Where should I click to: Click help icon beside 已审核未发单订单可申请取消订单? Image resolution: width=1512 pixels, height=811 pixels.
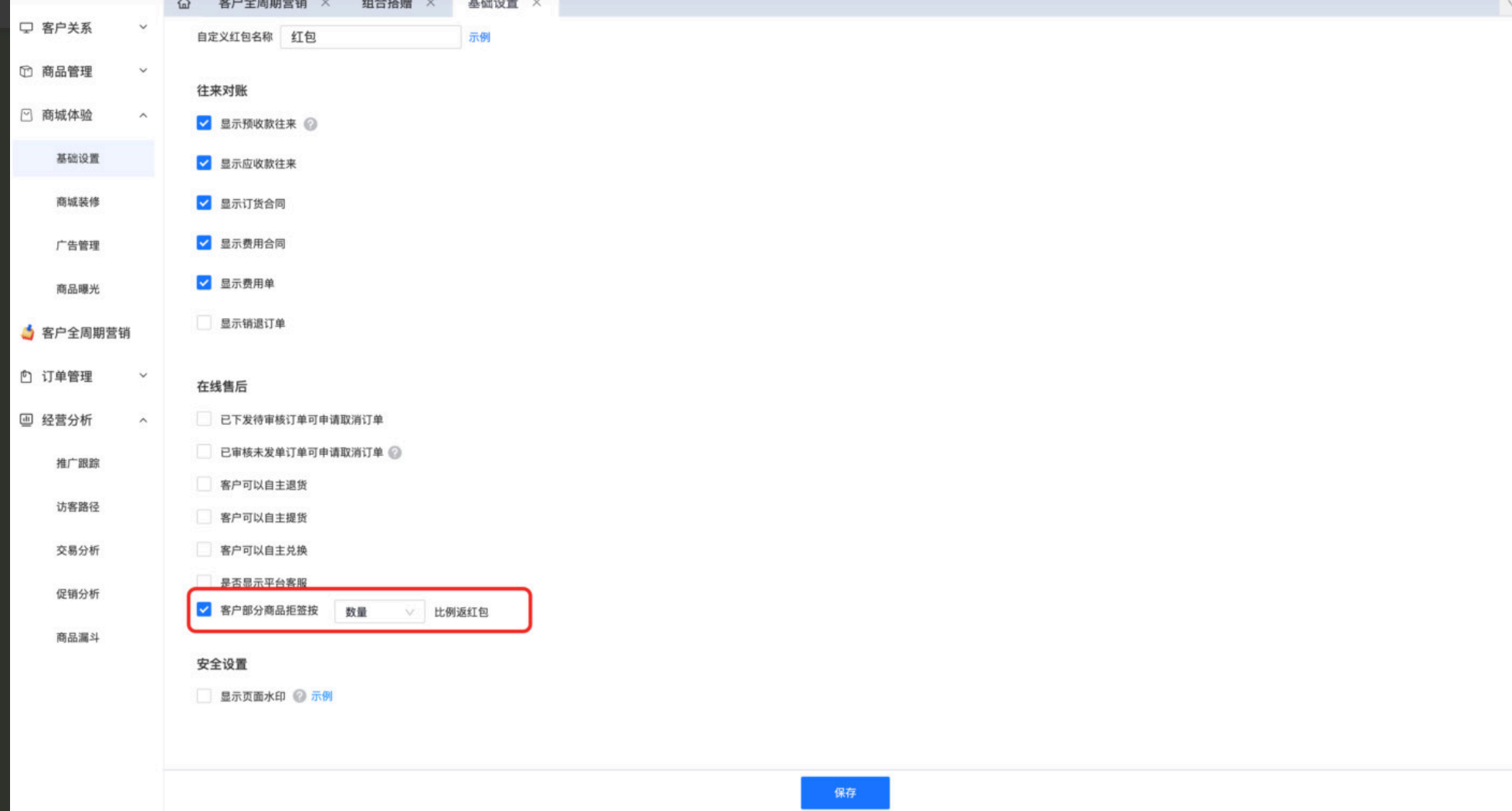point(395,453)
